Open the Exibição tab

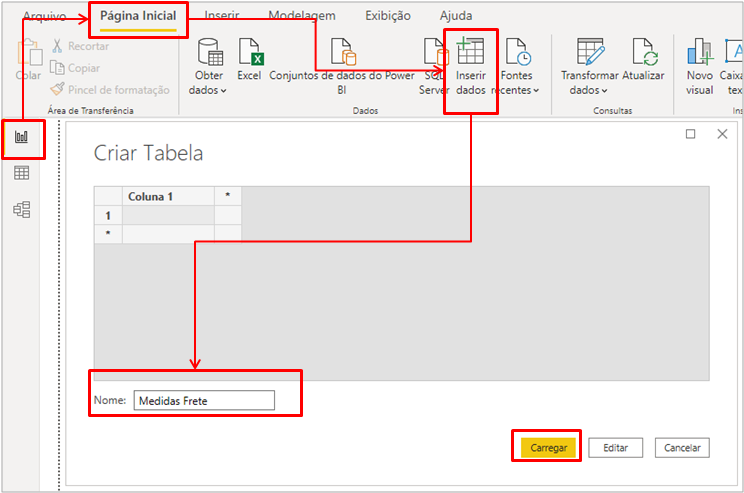click(x=388, y=16)
